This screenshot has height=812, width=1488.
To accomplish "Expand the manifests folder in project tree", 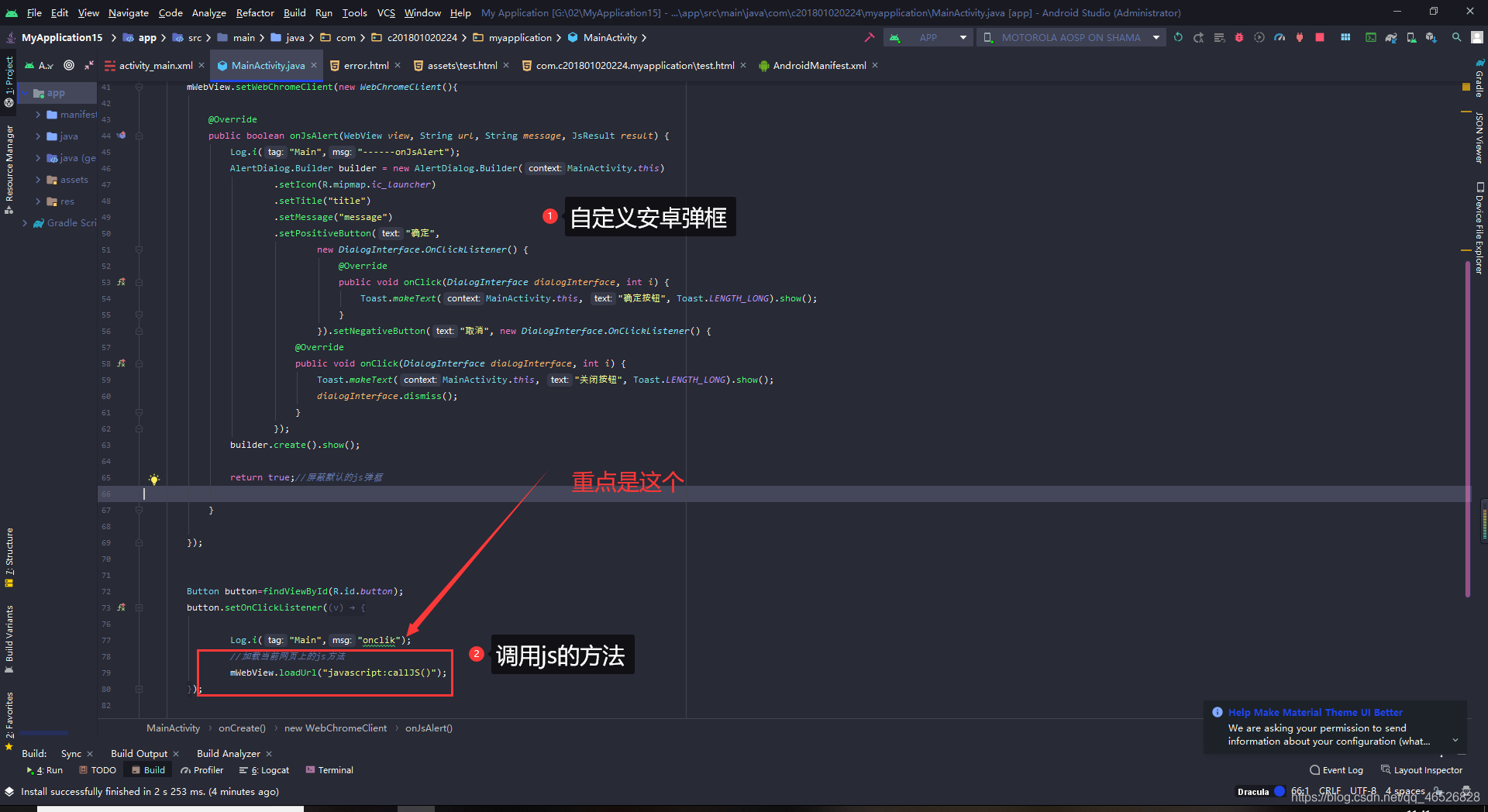I will click(38, 115).
